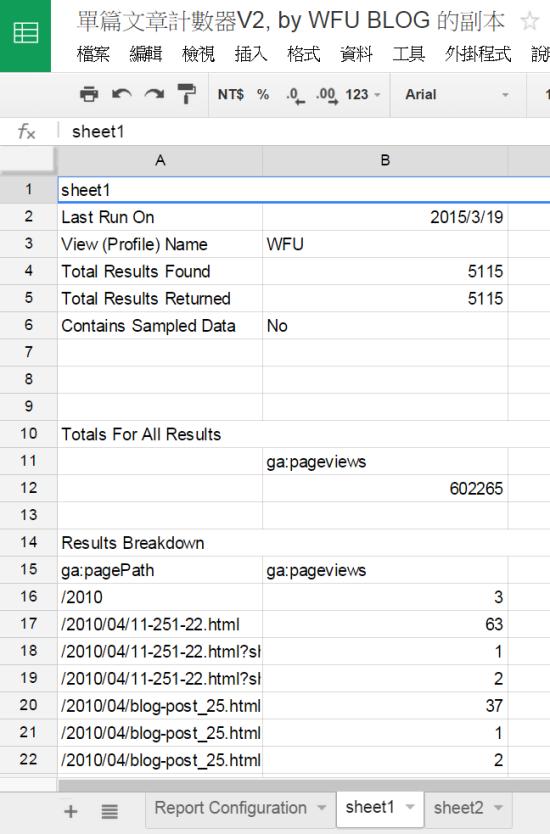Image resolution: width=550 pixels, height=834 pixels.
Task: Select column B header
Action: click(x=385, y=161)
